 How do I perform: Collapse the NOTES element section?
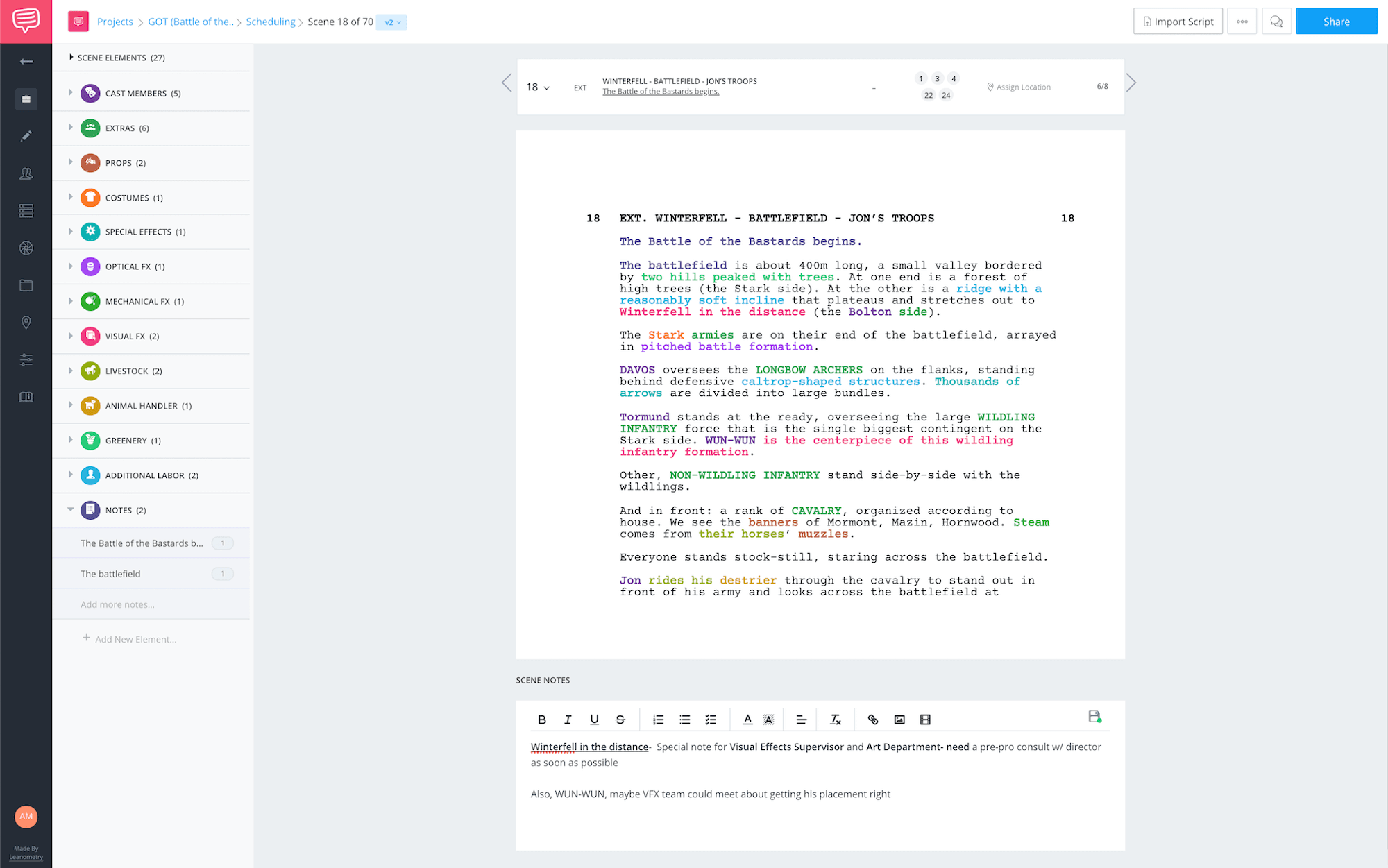click(x=70, y=509)
